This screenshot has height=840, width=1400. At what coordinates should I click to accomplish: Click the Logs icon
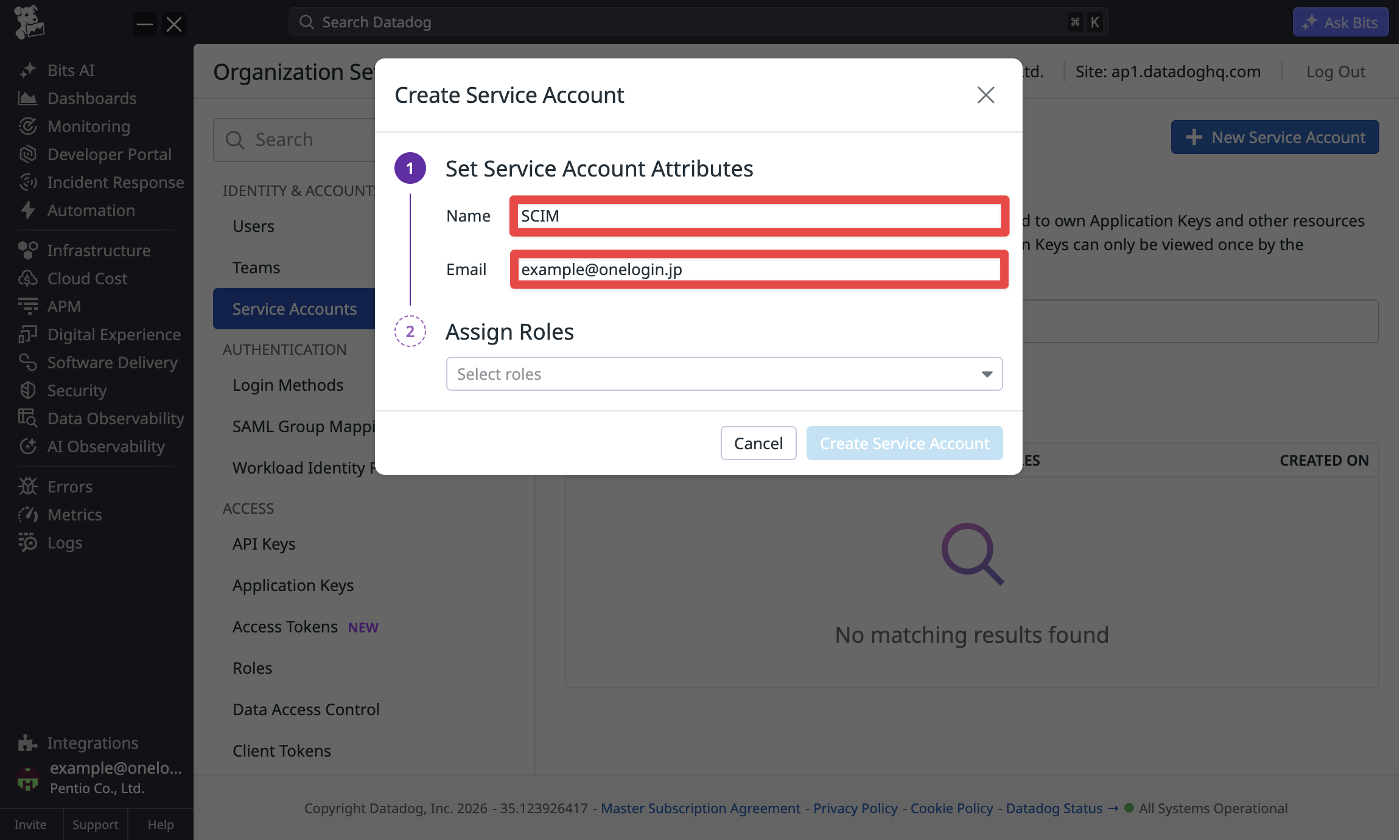tap(27, 542)
